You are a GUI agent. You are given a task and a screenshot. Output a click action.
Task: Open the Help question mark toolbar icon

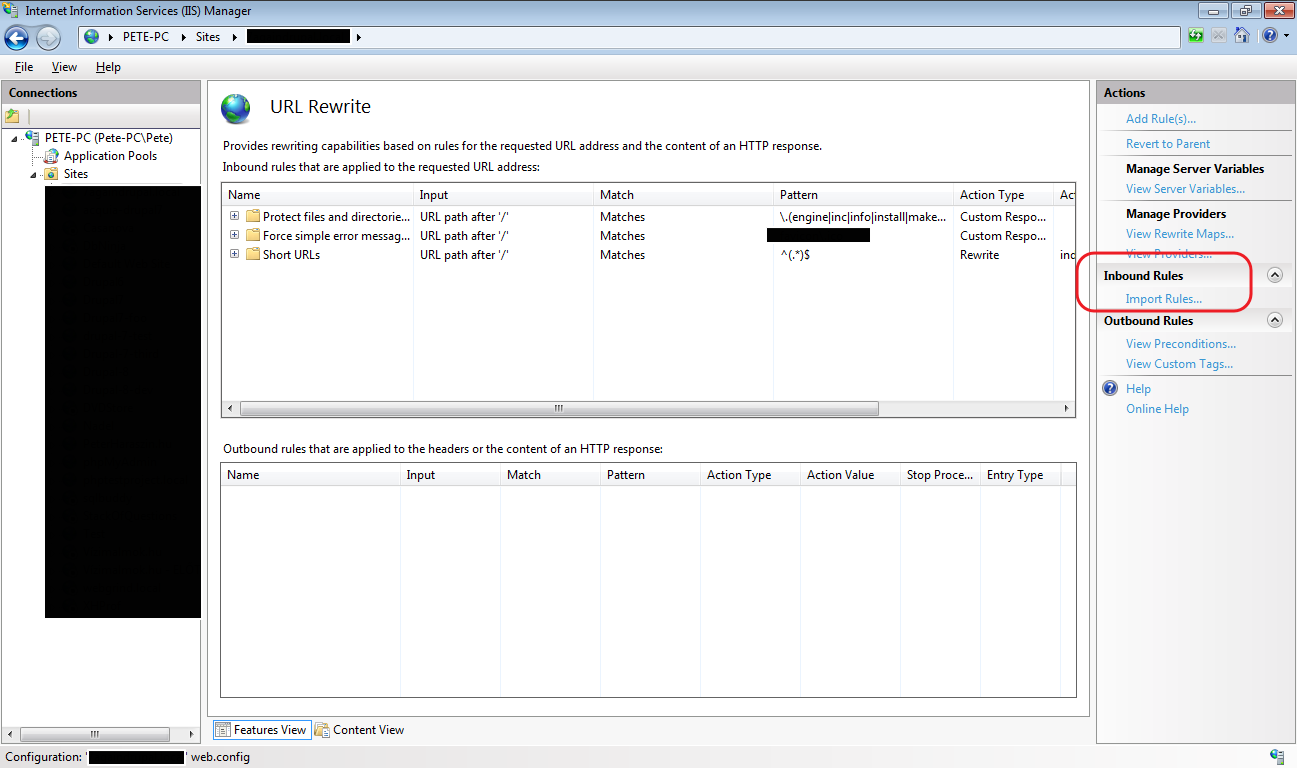coord(1269,36)
